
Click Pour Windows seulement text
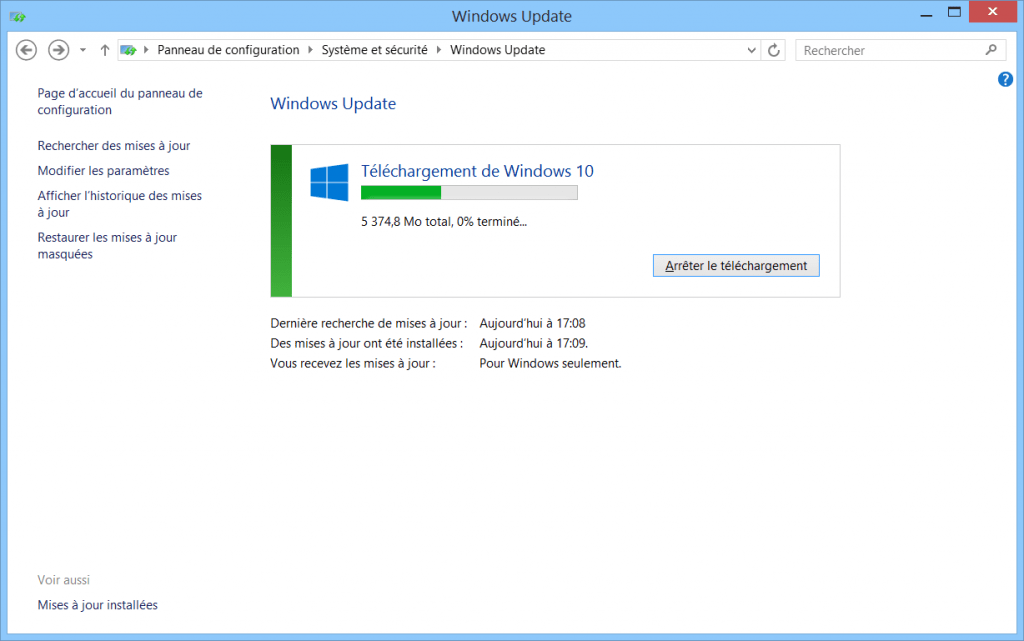coord(550,364)
